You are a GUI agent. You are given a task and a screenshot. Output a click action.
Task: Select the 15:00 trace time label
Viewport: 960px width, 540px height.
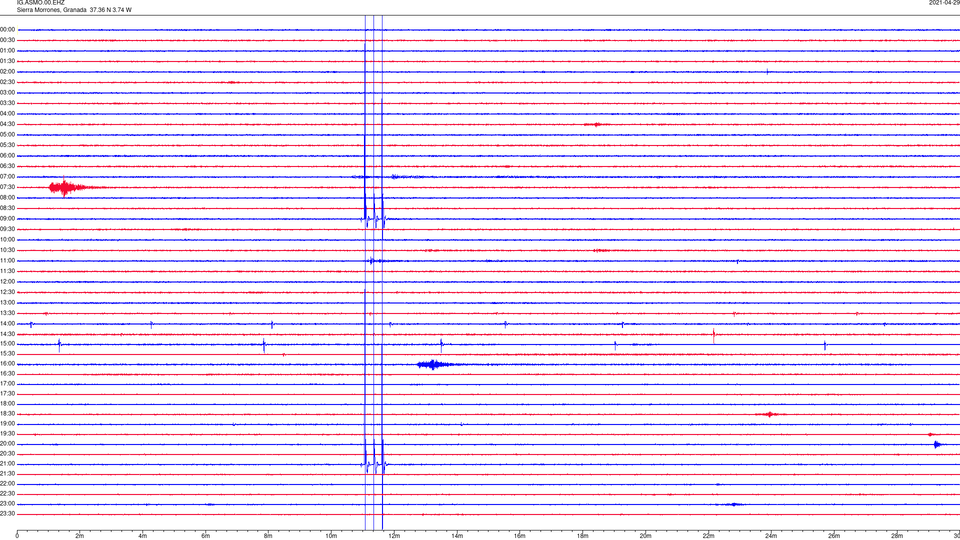[7, 343]
